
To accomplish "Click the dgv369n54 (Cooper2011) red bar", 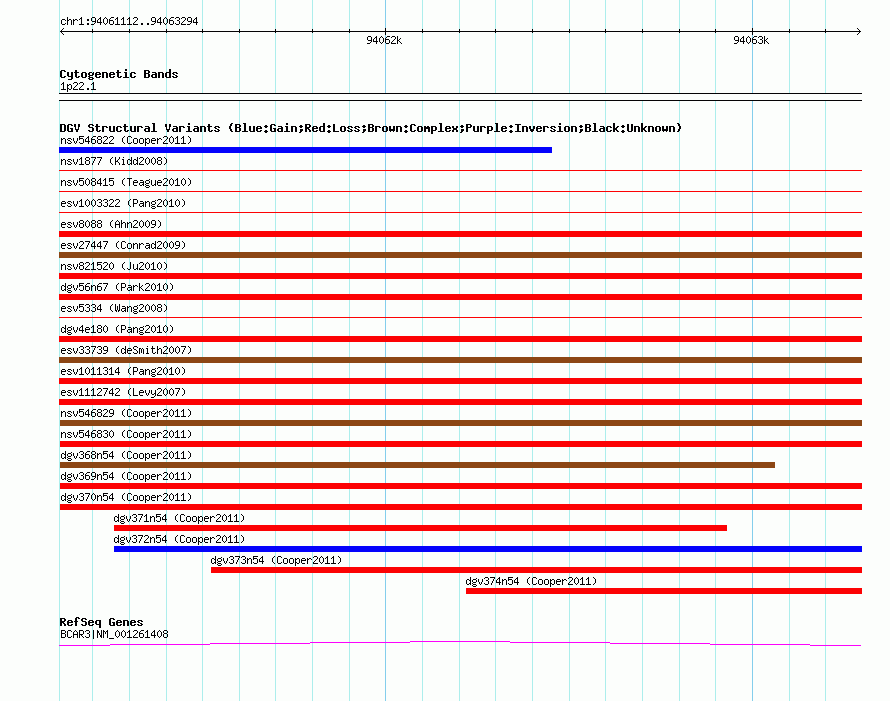I will [460, 486].
